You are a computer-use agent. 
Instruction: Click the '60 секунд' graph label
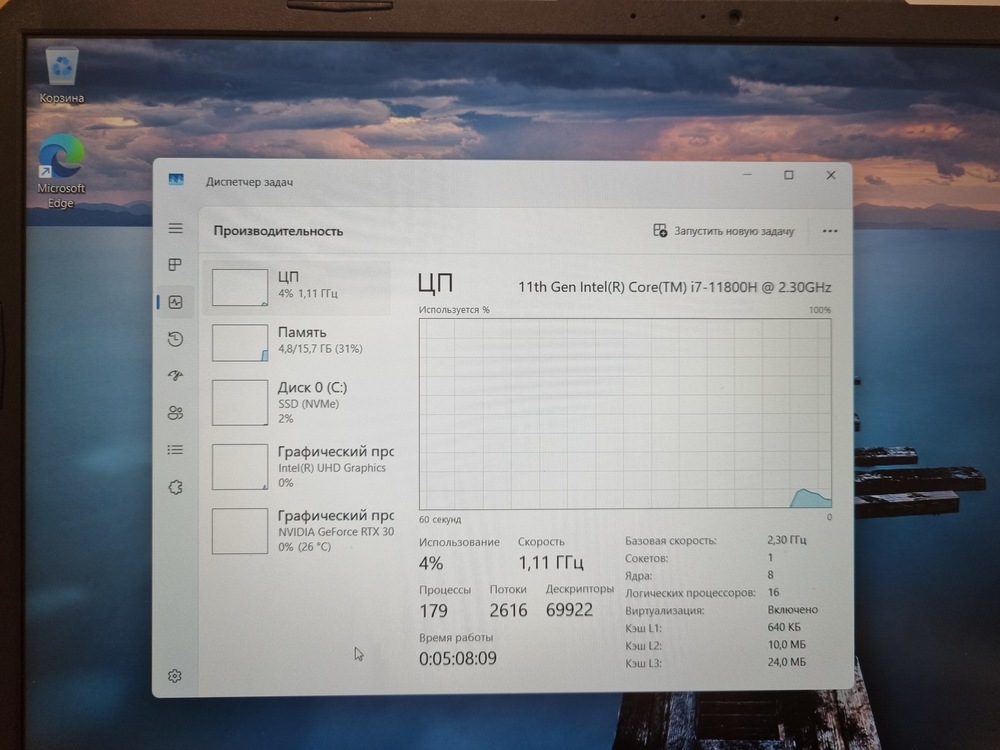click(x=440, y=519)
